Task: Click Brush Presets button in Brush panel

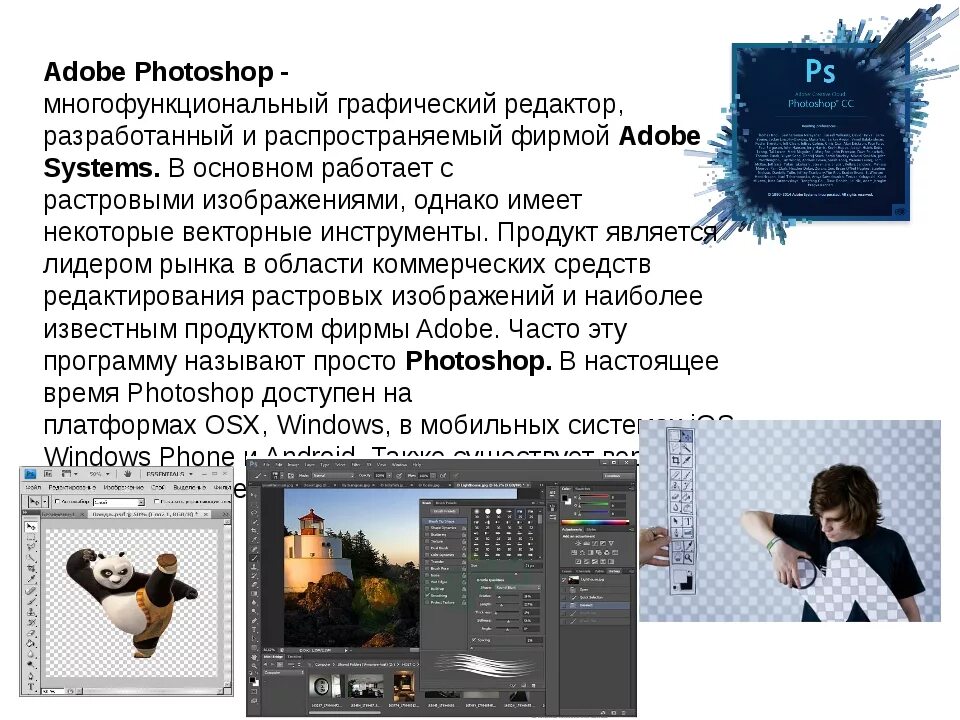Action: 444,511
